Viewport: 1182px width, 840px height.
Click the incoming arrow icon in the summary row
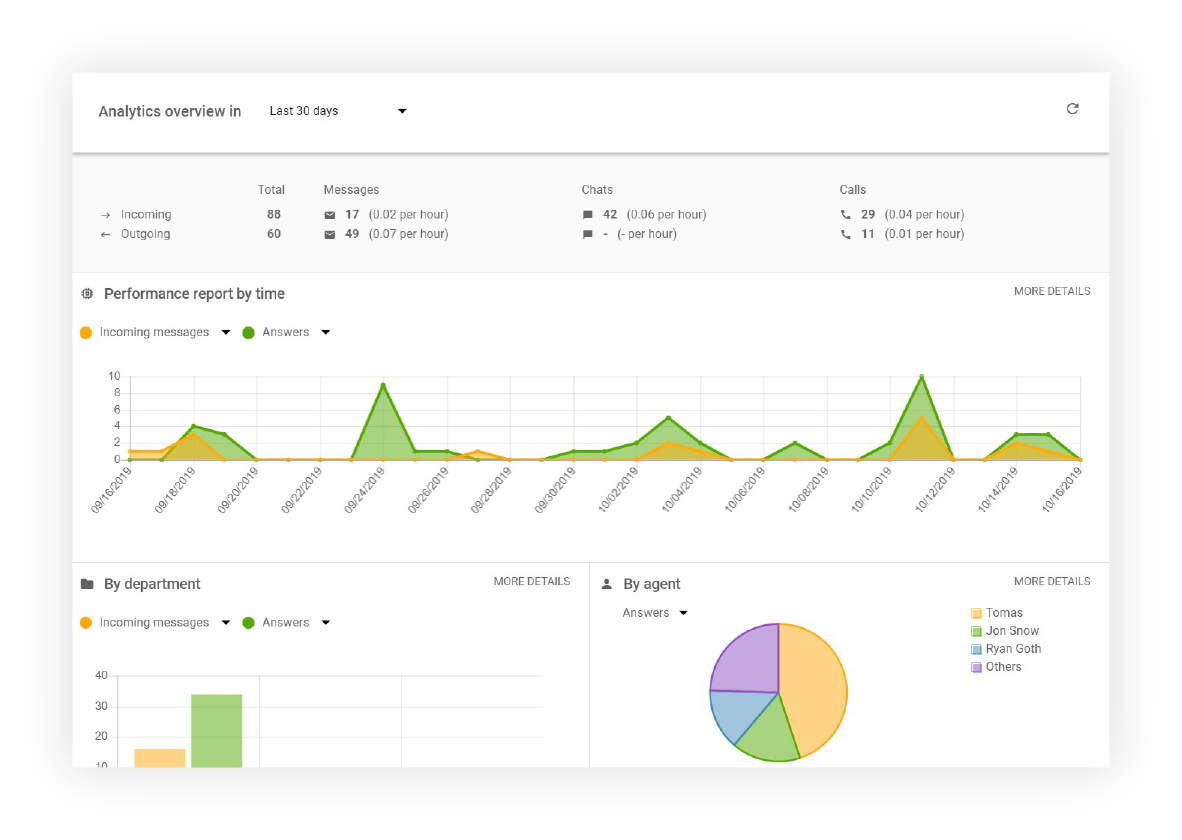(106, 214)
